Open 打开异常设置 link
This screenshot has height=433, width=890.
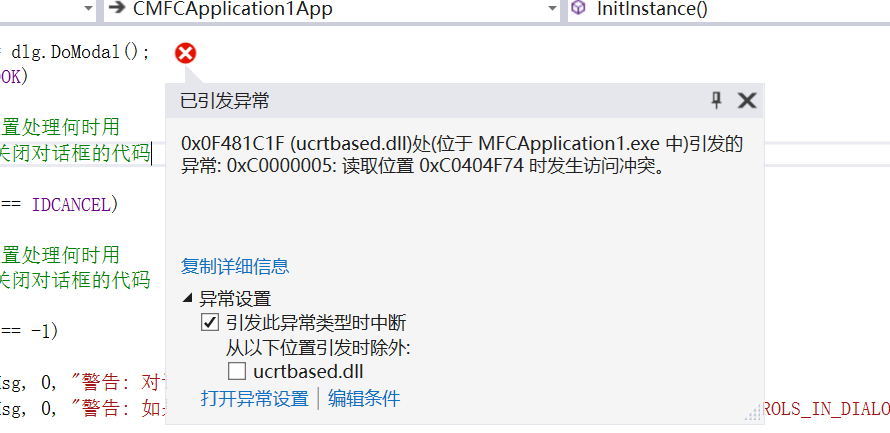(x=254, y=398)
